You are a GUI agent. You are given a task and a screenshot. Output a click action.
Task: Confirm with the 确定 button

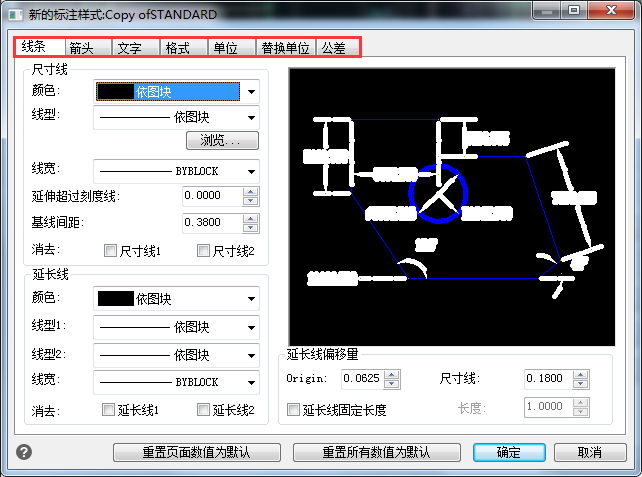[509, 452]
